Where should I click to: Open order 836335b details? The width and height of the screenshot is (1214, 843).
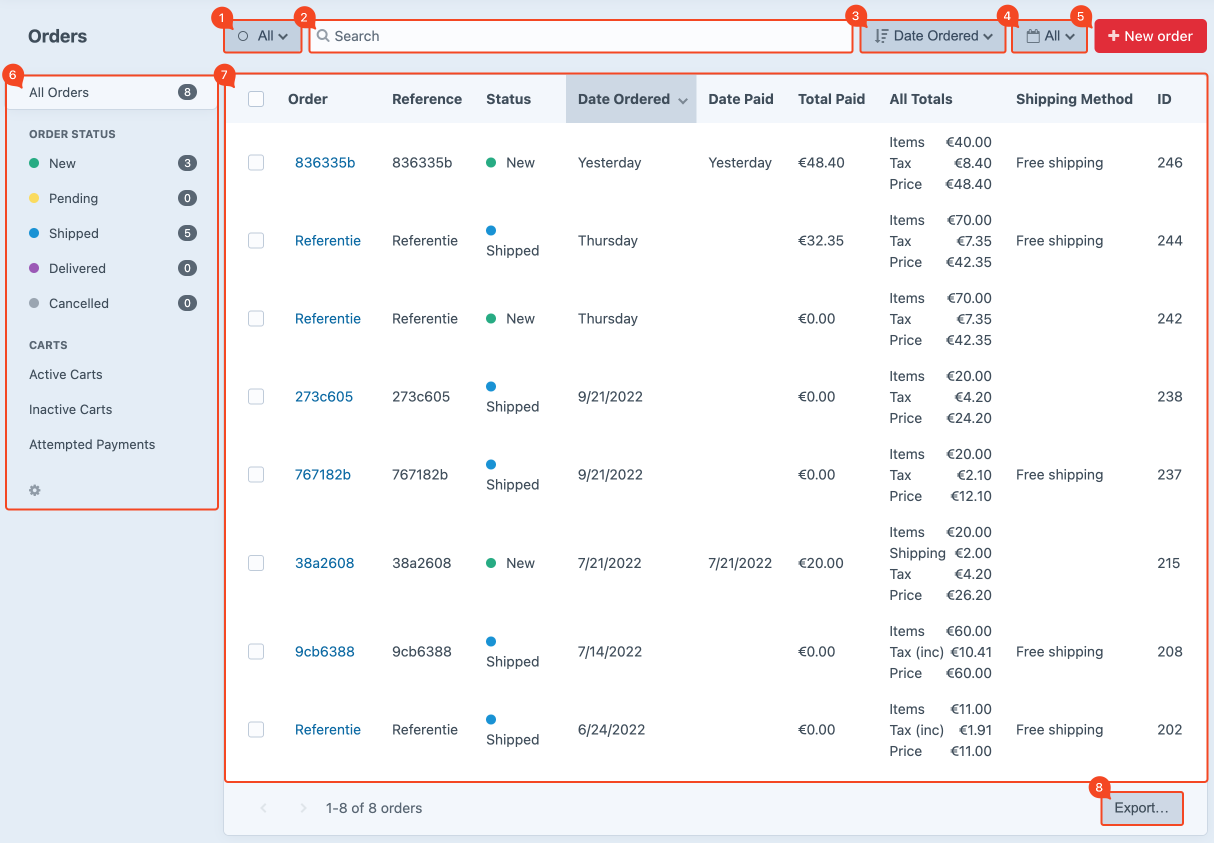point(323,162)
